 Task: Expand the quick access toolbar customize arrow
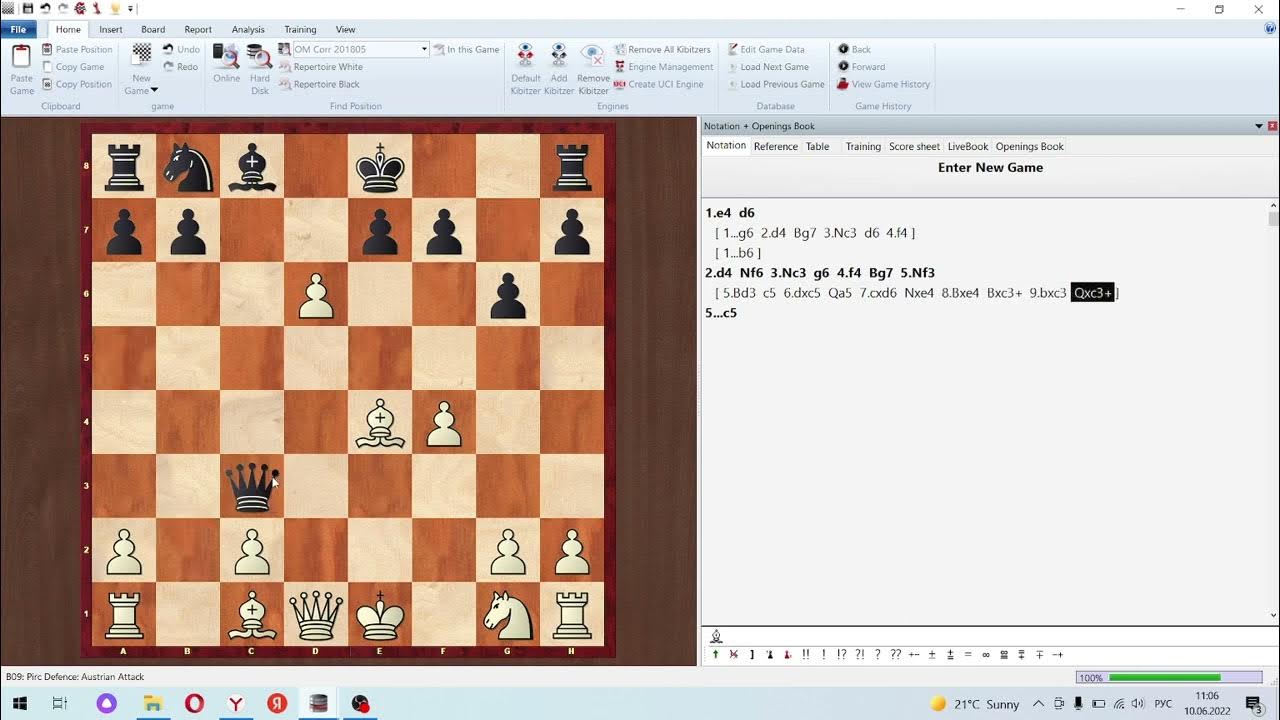coord(131,9)
